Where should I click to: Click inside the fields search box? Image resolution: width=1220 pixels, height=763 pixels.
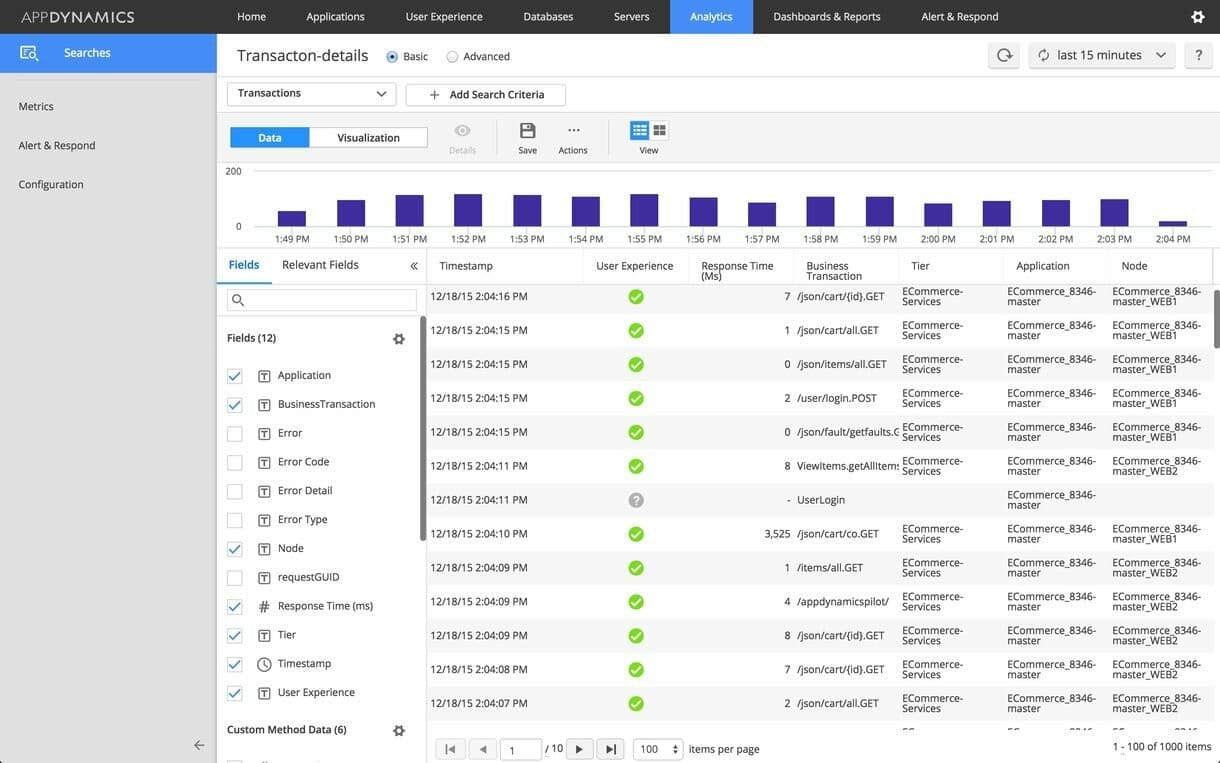click(320, 297)
